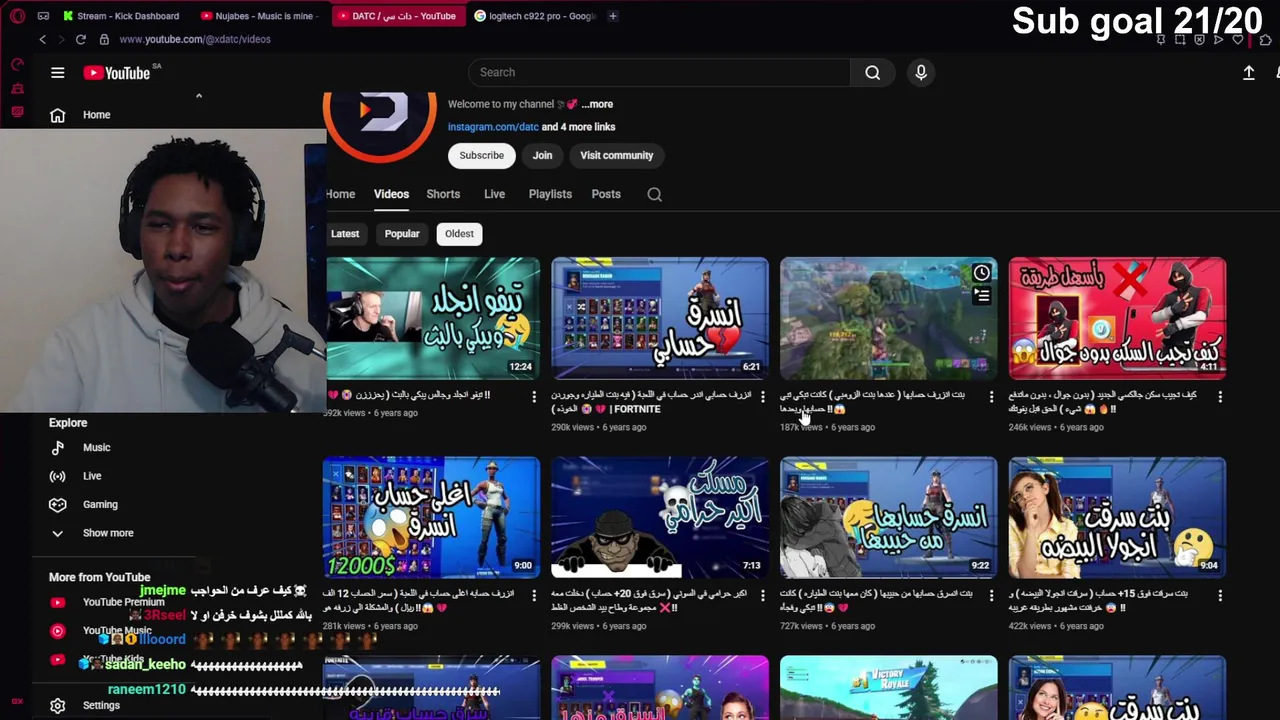
Task: Open the 12000$ video thumbnail
Action: pyautogui.click(x=431, y=518)
